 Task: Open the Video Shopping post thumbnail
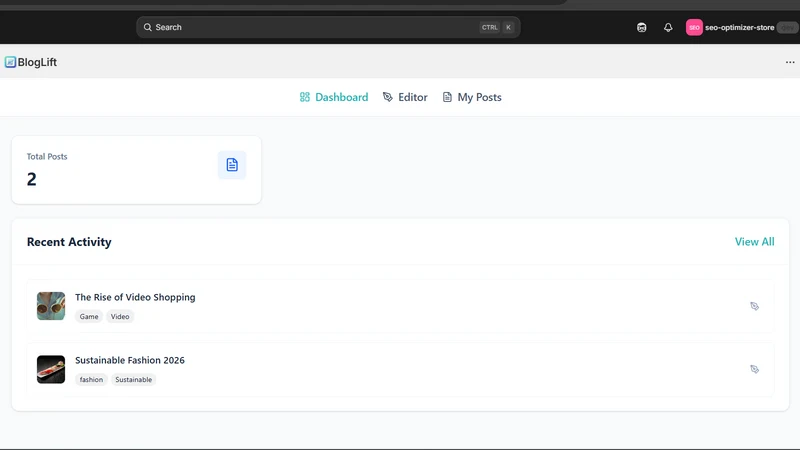pyautogui.click(x=51, y=306)
